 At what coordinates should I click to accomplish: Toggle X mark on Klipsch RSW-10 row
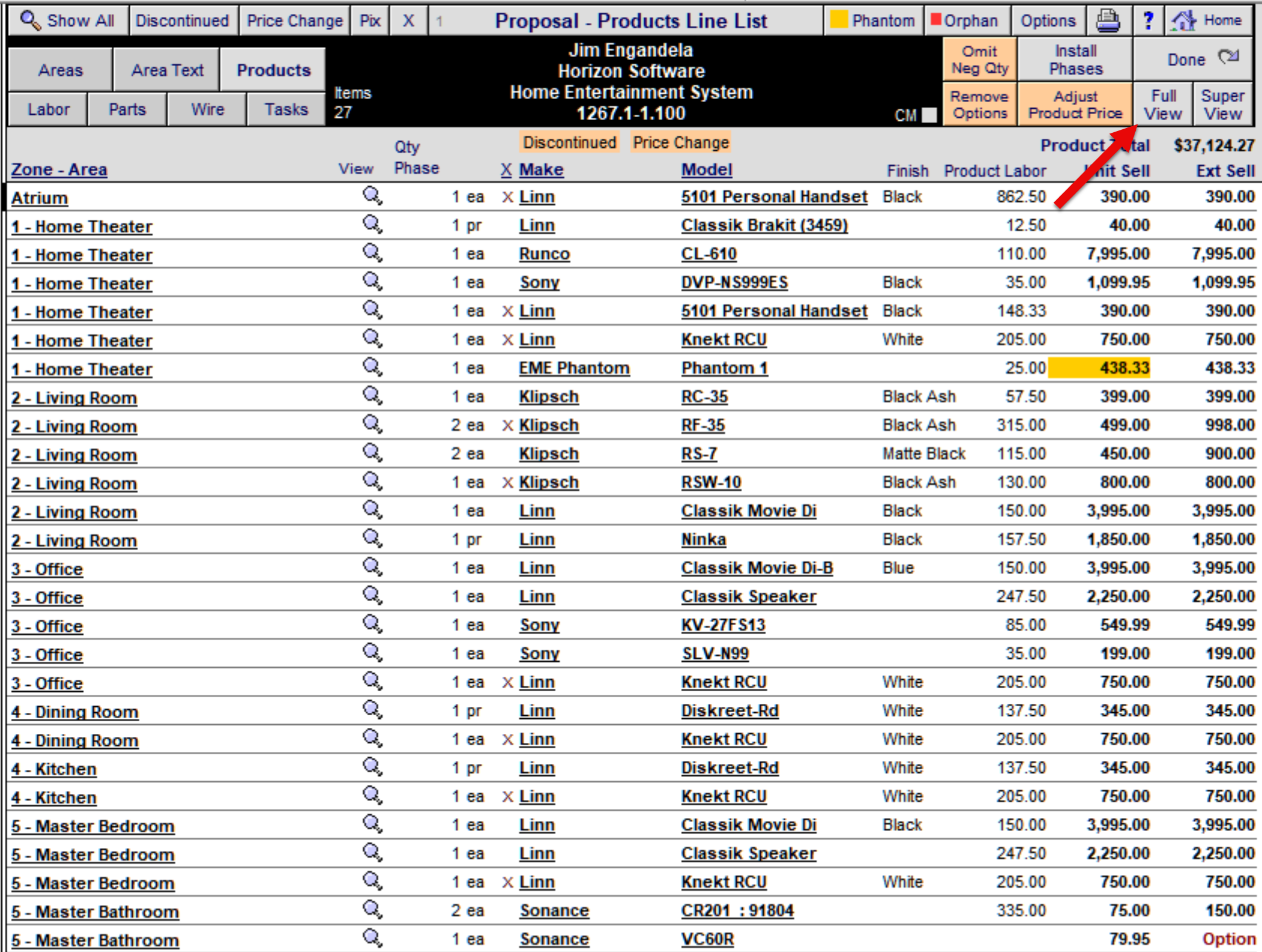(507, 483)
